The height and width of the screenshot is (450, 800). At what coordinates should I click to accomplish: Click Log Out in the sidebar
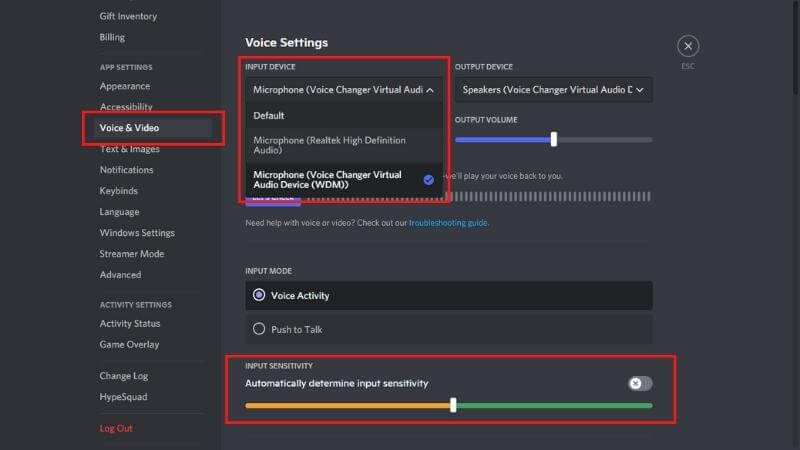point(116,429)
